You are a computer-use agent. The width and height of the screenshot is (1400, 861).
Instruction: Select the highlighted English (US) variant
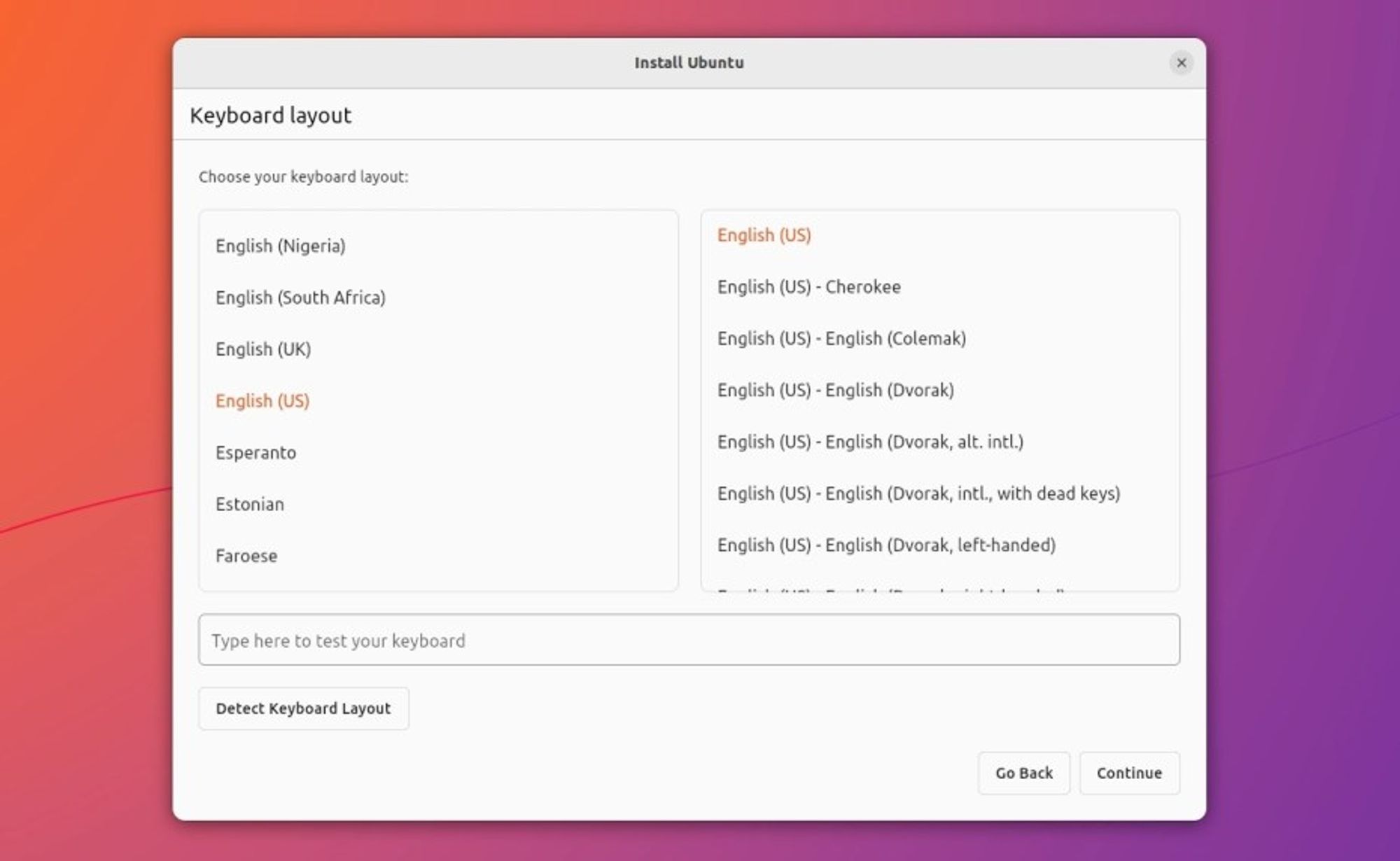coord(765,235)
